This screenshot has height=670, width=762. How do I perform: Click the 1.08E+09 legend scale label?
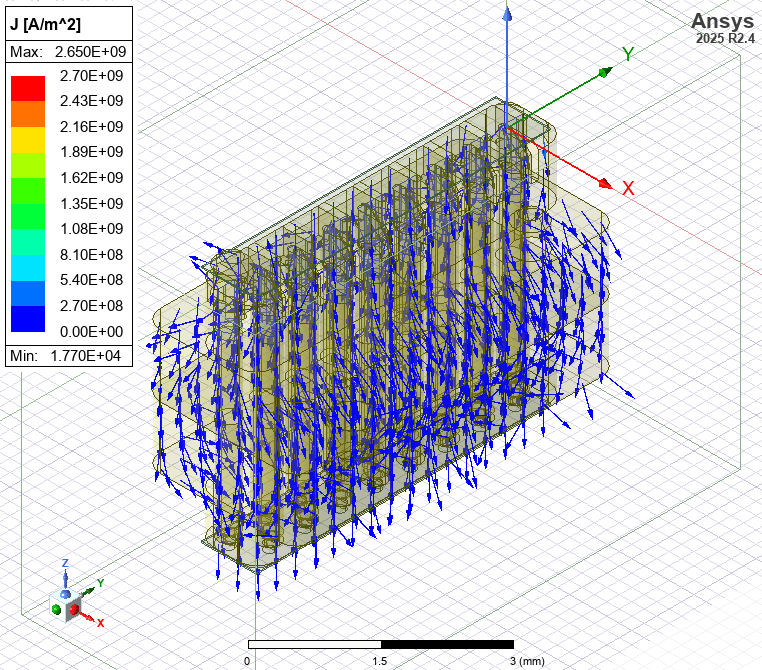tap(91, 229)
